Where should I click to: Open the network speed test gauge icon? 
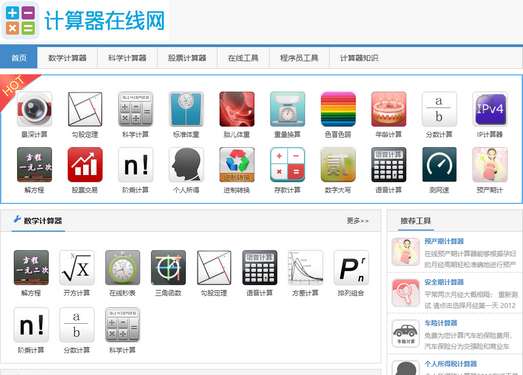pos(439,164)
